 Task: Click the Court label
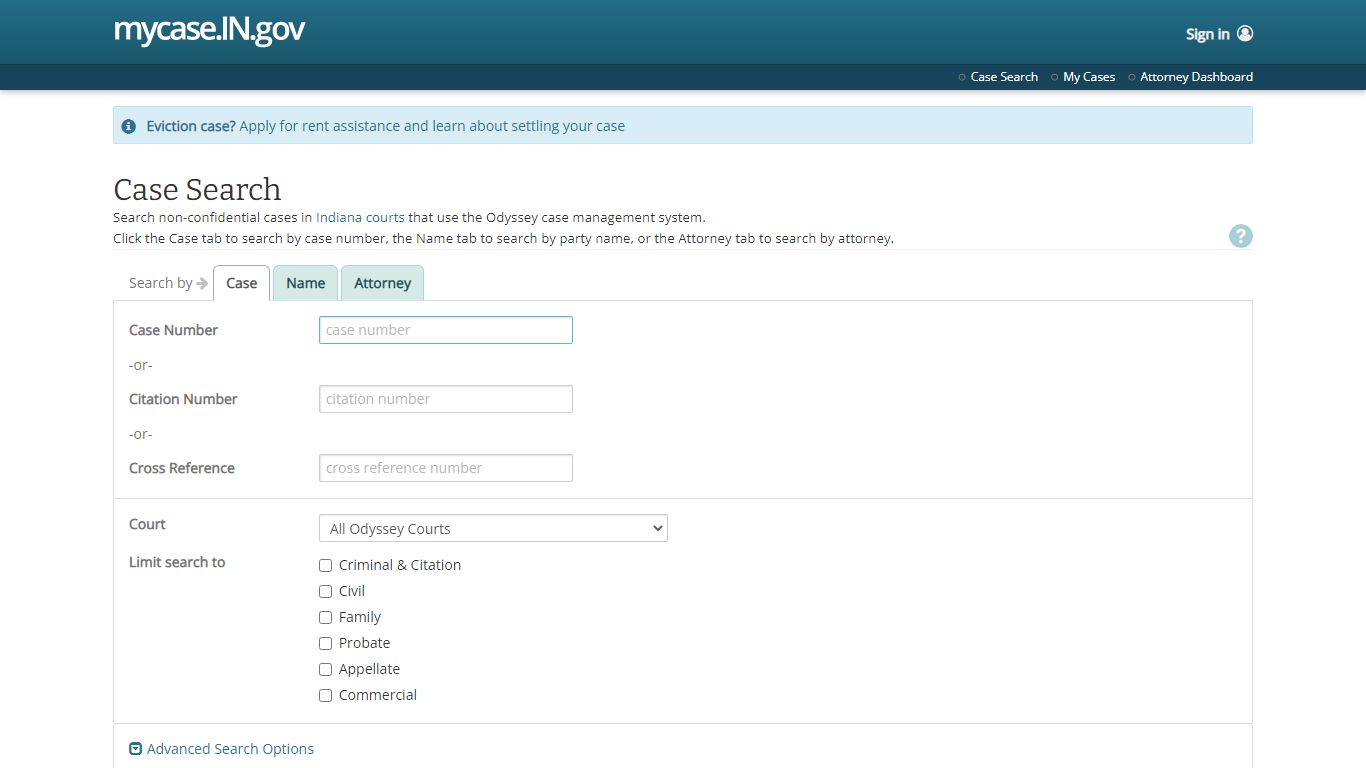pos(147,524)
